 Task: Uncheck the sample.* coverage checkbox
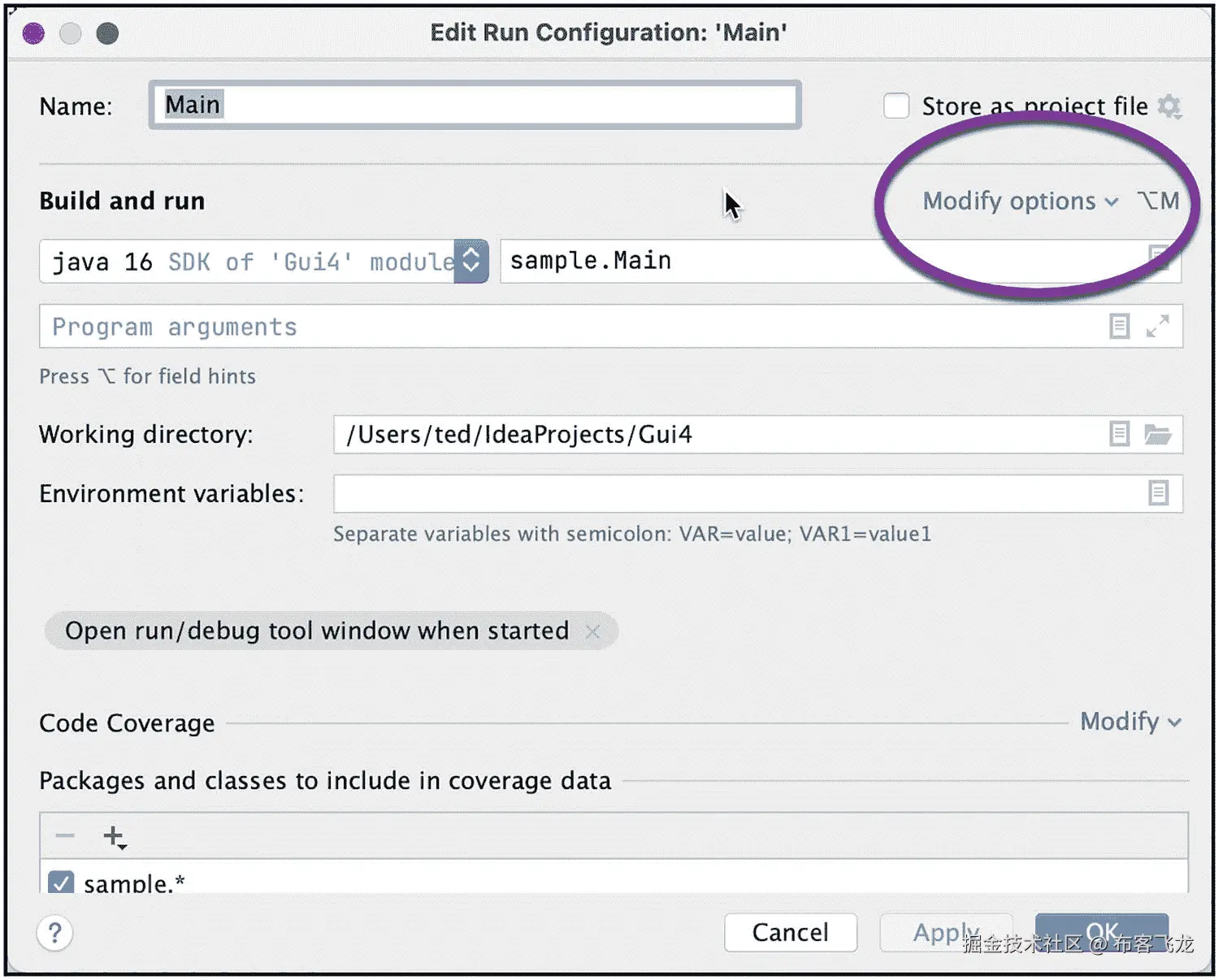pos(61,883)
